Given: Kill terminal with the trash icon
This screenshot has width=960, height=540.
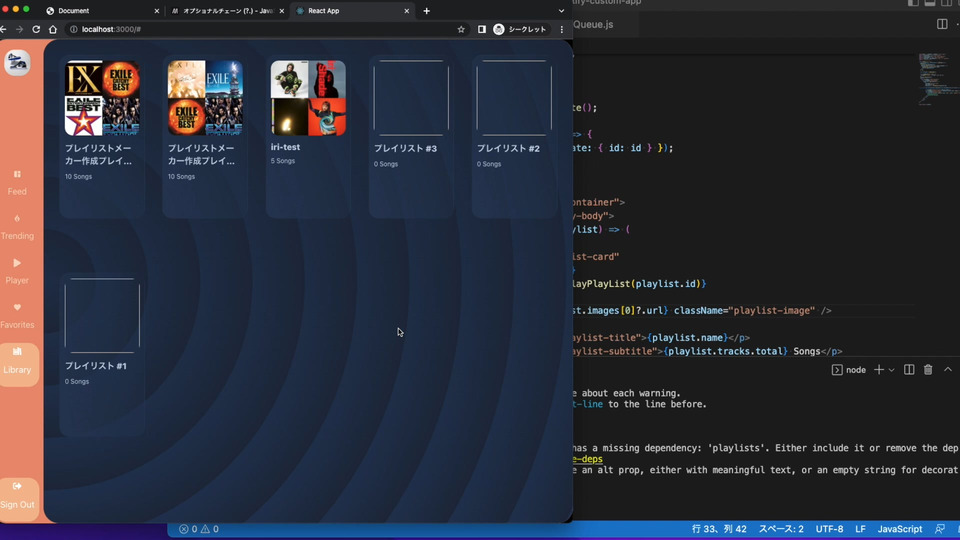Looking at the screenshot, I should point(928,370).
